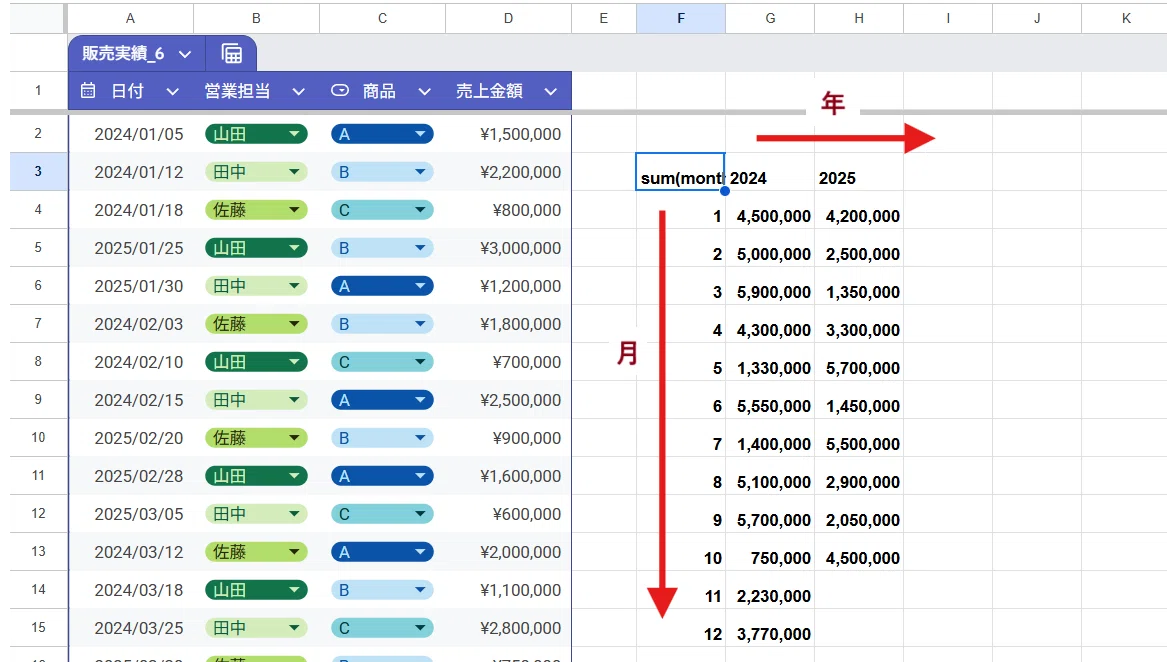Select amount cell ¥1,500,000

508,134
